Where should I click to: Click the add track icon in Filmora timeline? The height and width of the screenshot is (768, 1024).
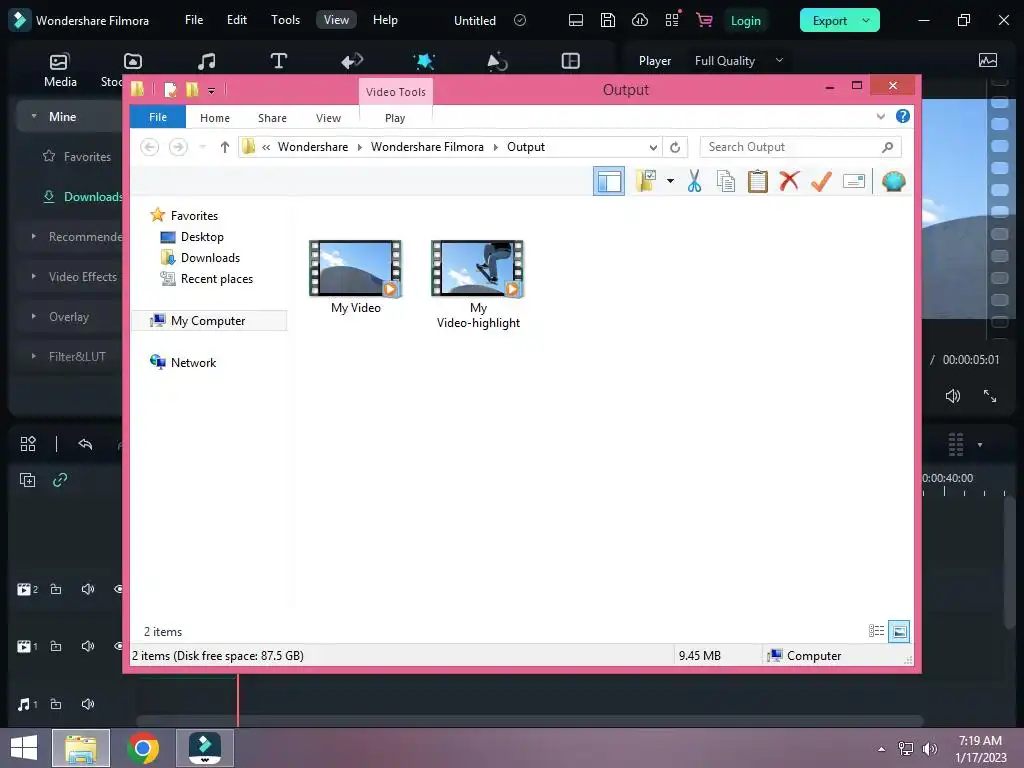pos(27,480)
